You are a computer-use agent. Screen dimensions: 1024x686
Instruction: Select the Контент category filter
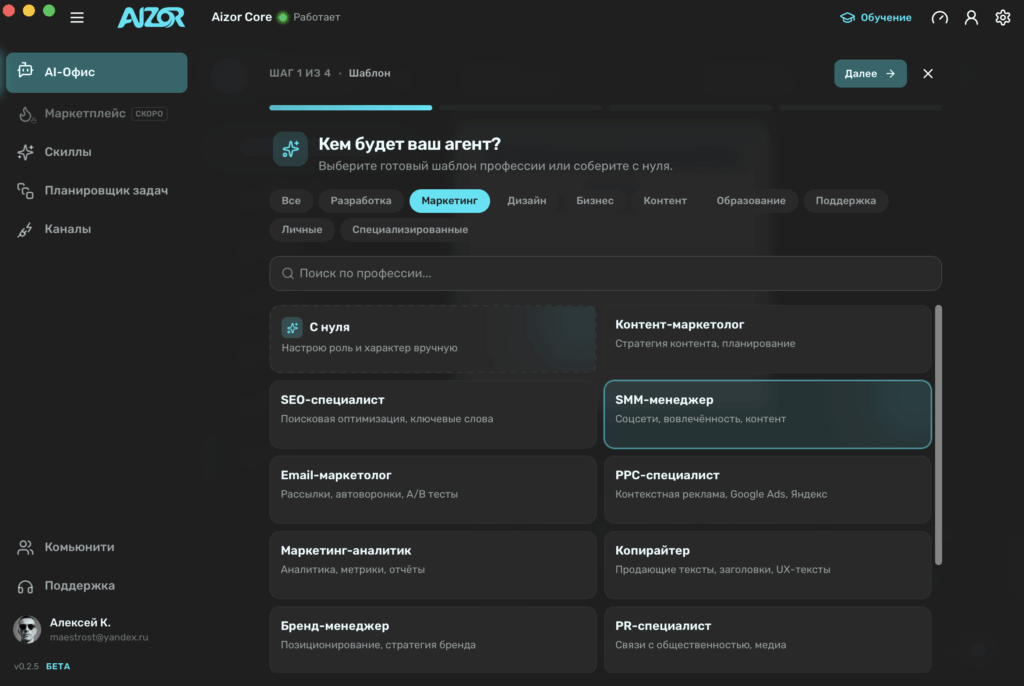(x=665, y=201)
